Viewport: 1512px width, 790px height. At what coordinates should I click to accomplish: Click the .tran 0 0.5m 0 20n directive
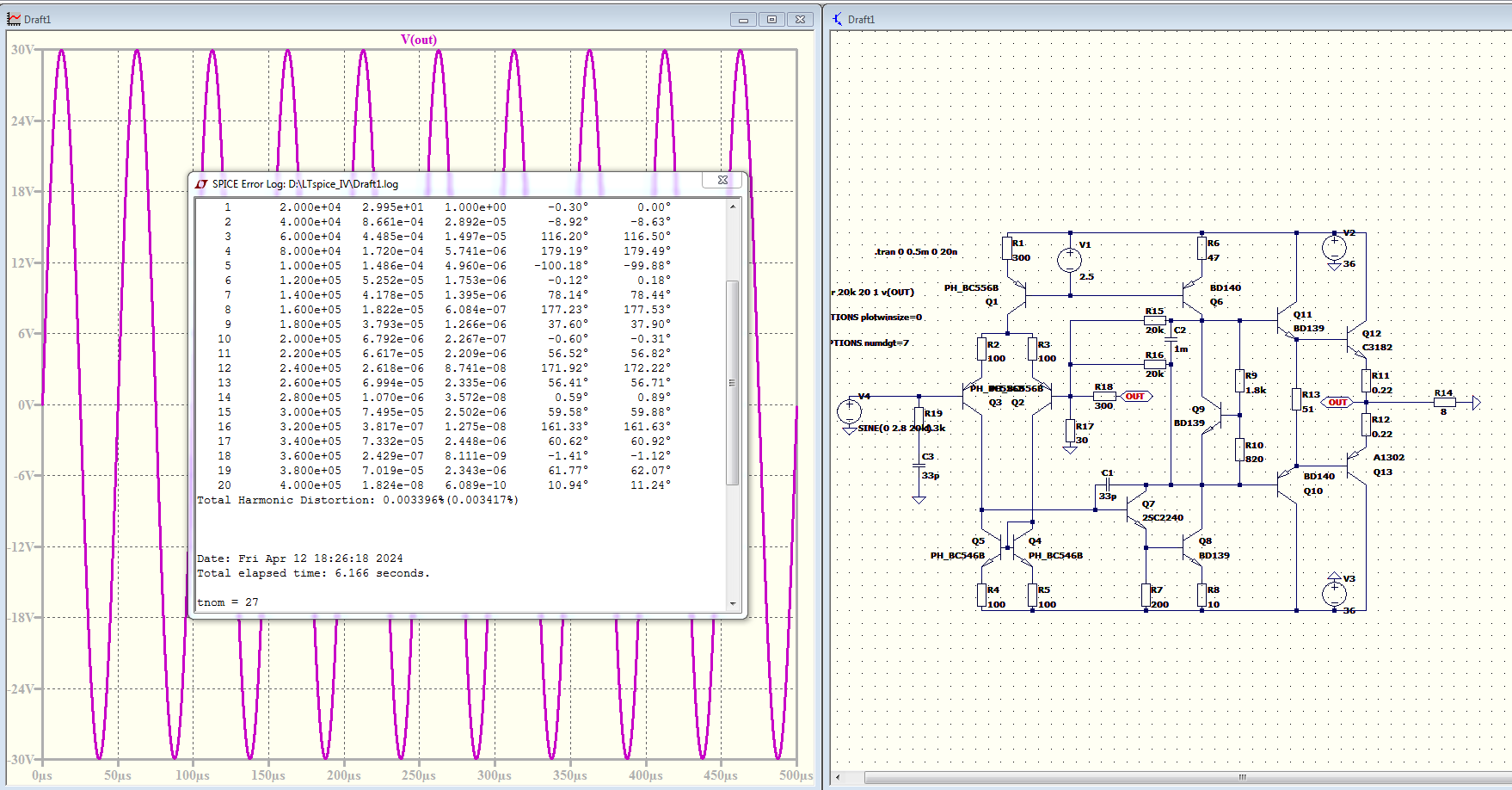pos(916,252)
